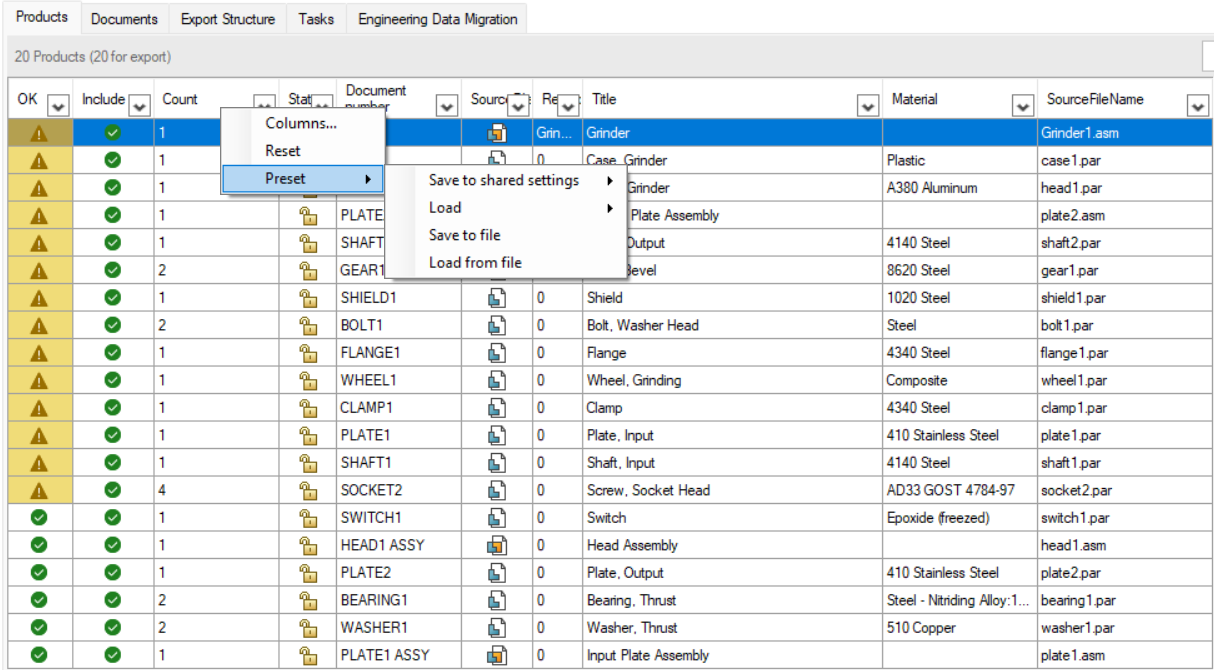Click the green OK check for BEARING1
Screen dimensions: 1214x670
pos(39,600)
